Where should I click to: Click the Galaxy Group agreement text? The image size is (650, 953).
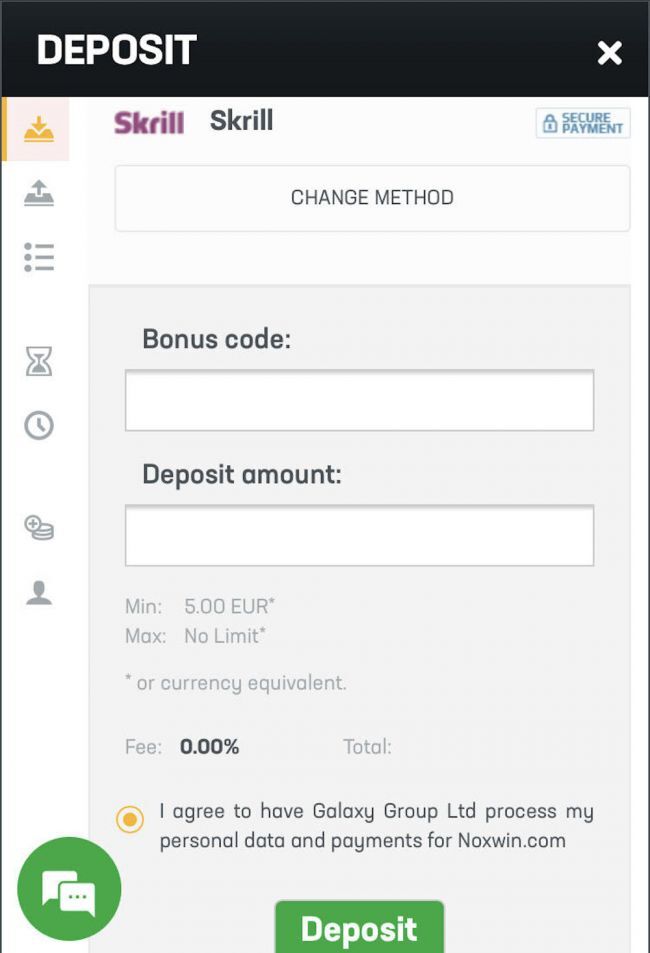click(376, 826)
